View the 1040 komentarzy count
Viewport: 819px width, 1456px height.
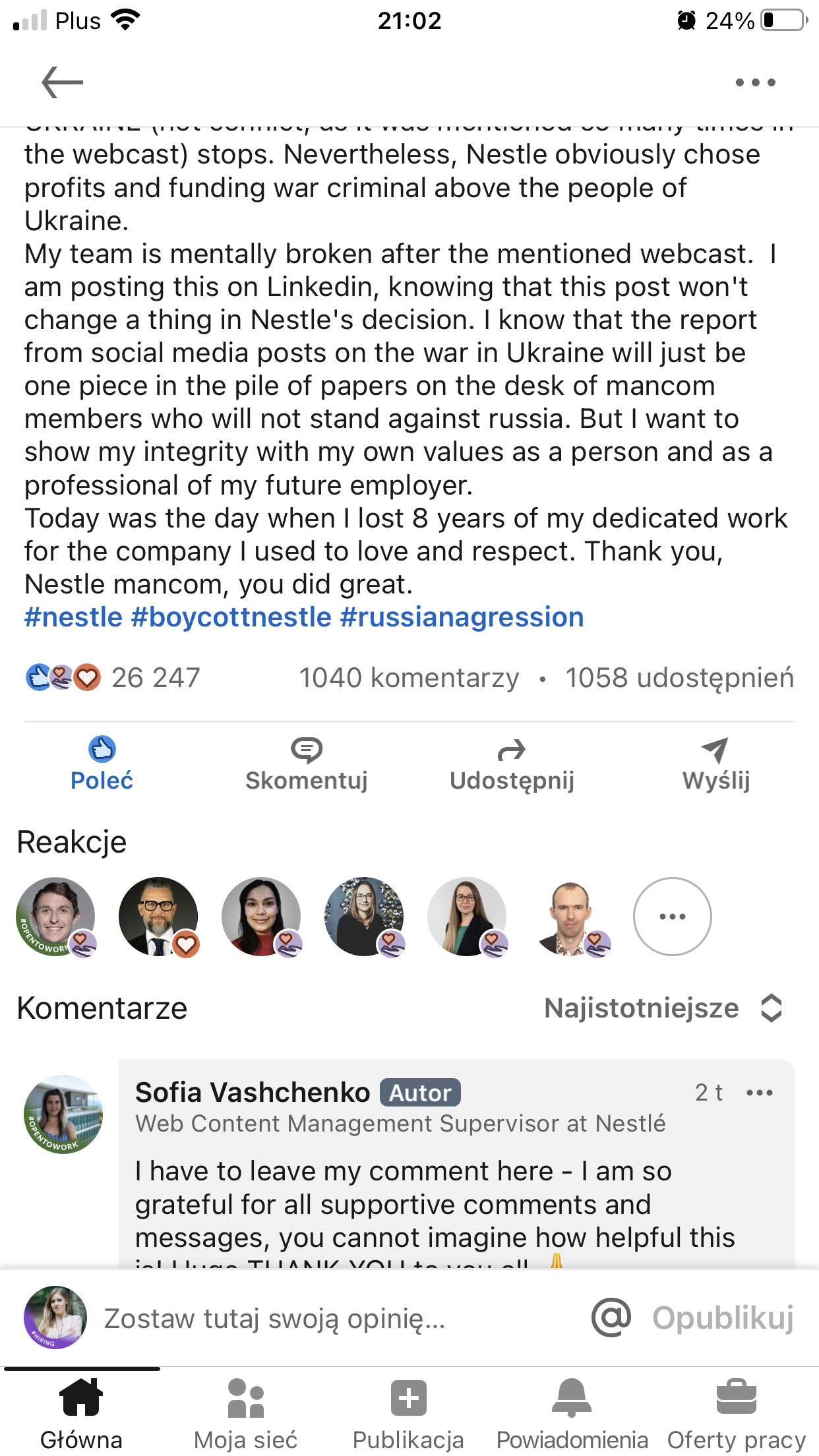[x=409, y=678]
